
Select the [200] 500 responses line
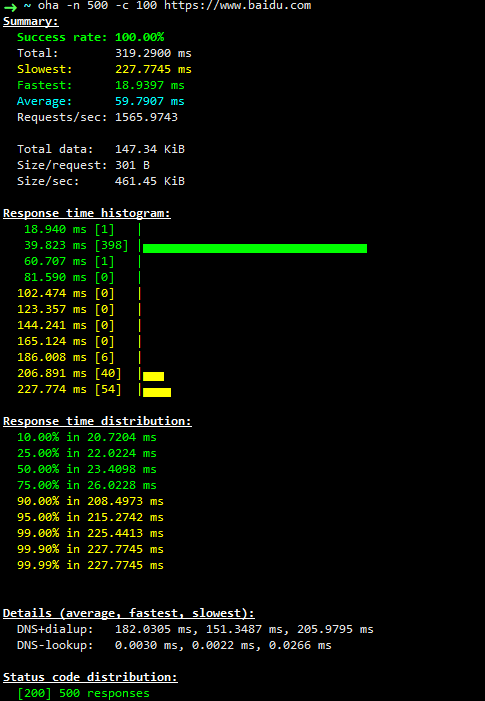pos(83,693)
